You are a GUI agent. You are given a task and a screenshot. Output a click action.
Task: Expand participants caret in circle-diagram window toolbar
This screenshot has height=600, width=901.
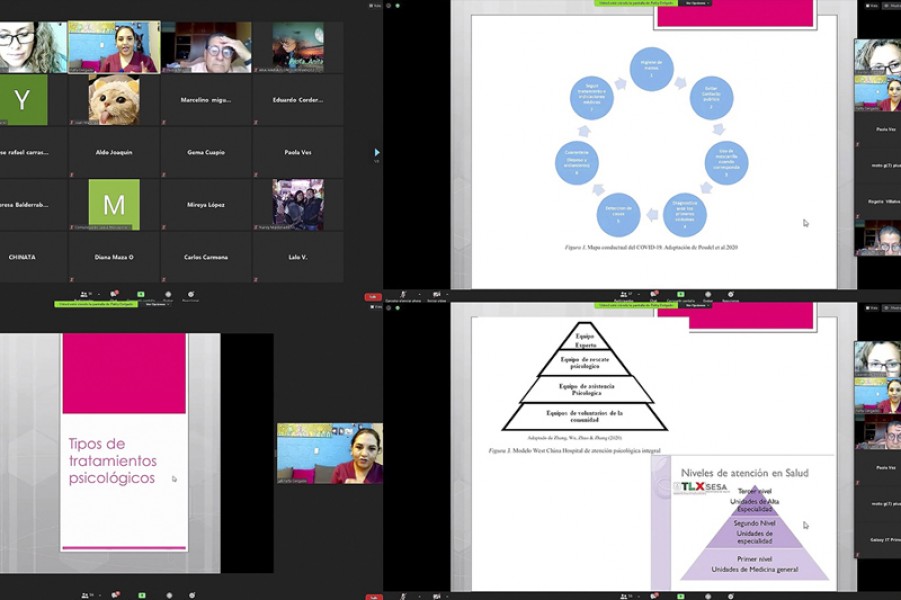pyautogui.click(x=636, y=295)
